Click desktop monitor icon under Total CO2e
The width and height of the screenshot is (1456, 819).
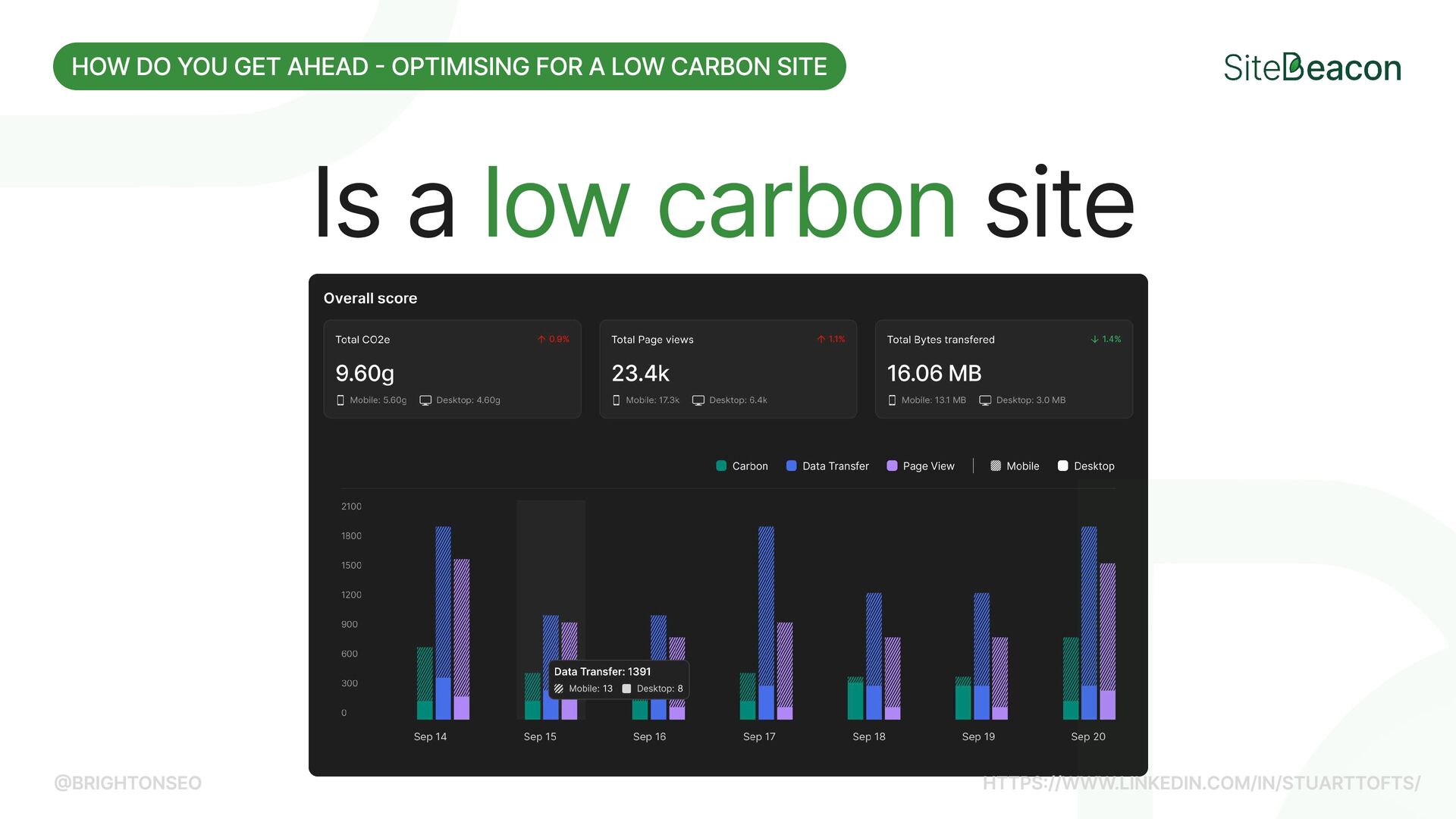point(425,400)
